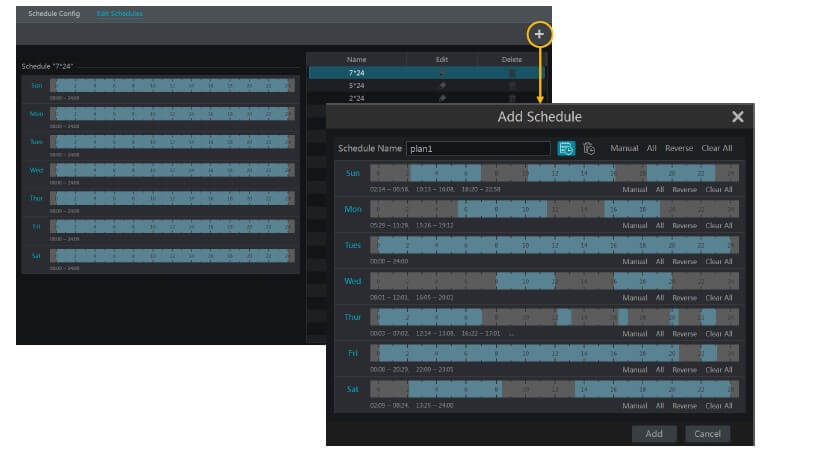Click All under the Sun timeline
This screenshot has height=455, width=813.
pyautogui.click(x=660, y=190)
